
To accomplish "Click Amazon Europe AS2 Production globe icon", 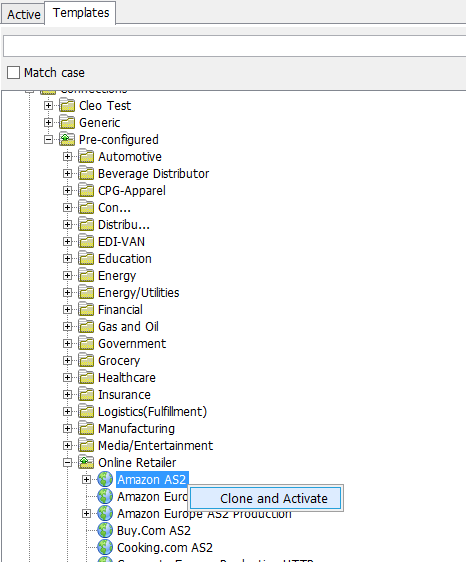I will (105, 514).
